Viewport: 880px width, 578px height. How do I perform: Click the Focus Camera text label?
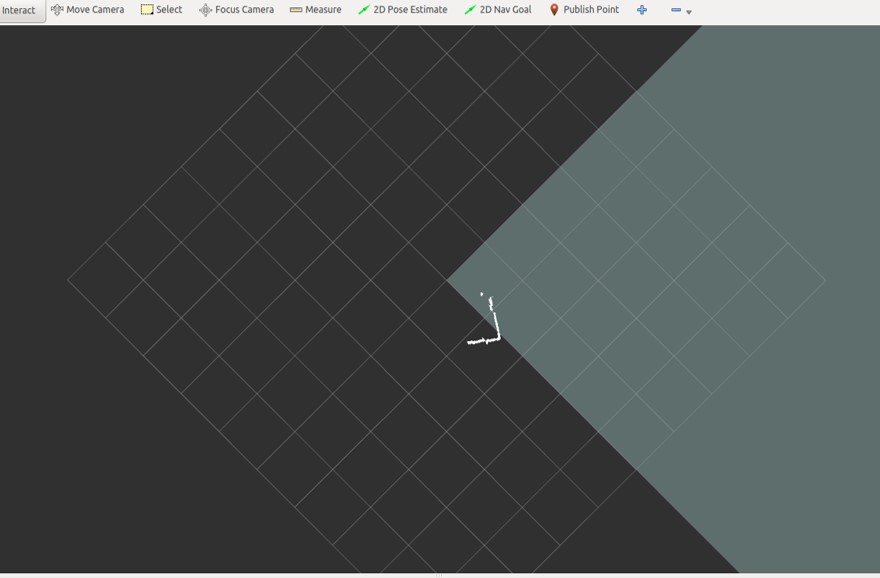[244, 10]
